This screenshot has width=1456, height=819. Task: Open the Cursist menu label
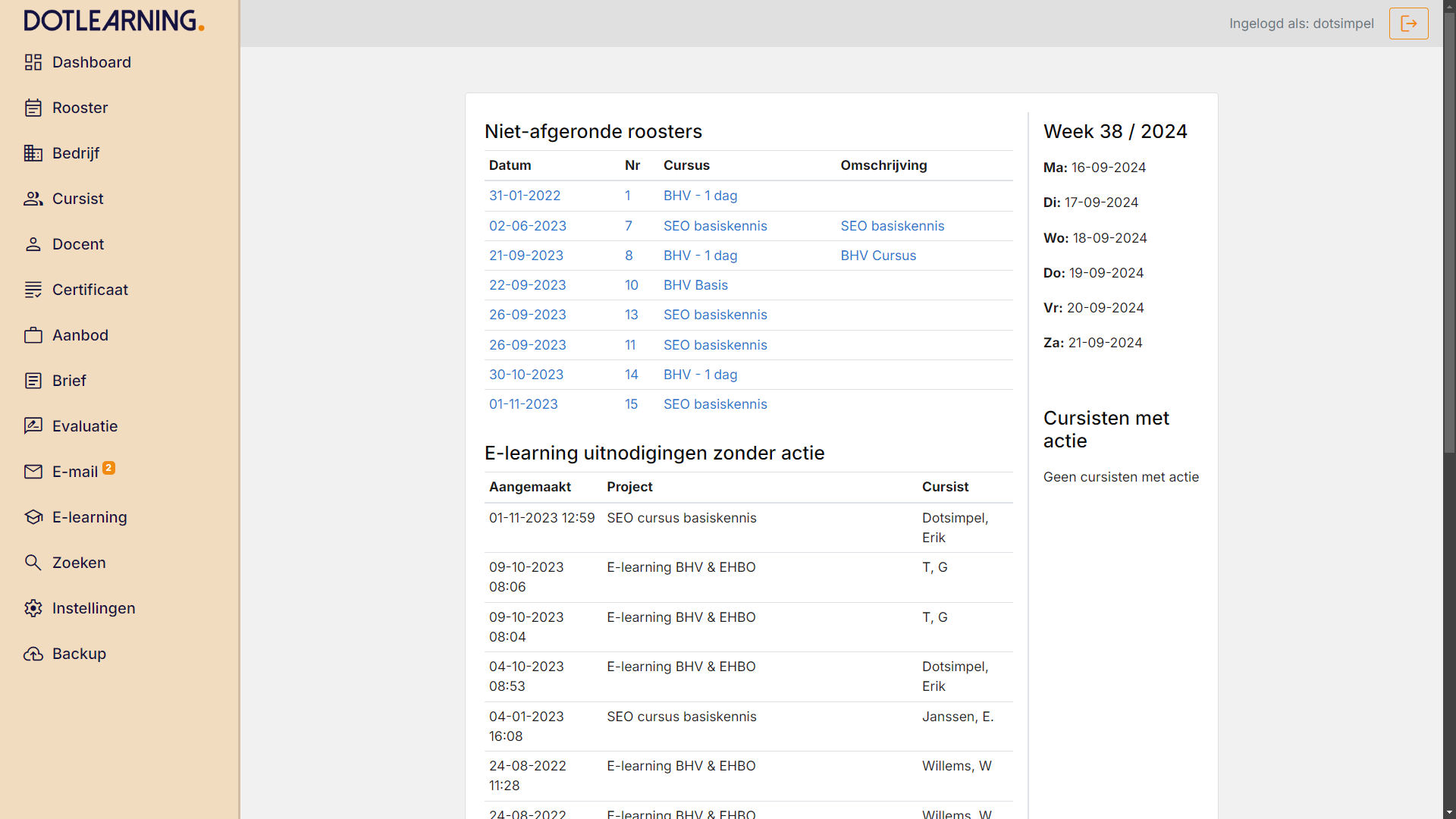[78, 199]
